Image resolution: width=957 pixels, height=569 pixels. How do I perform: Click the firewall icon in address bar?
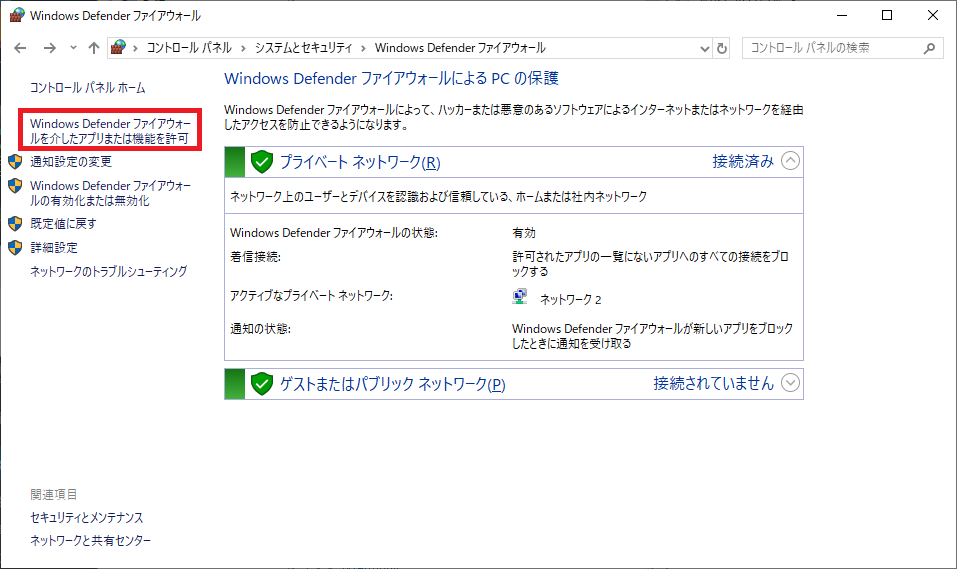pos(118,48)
